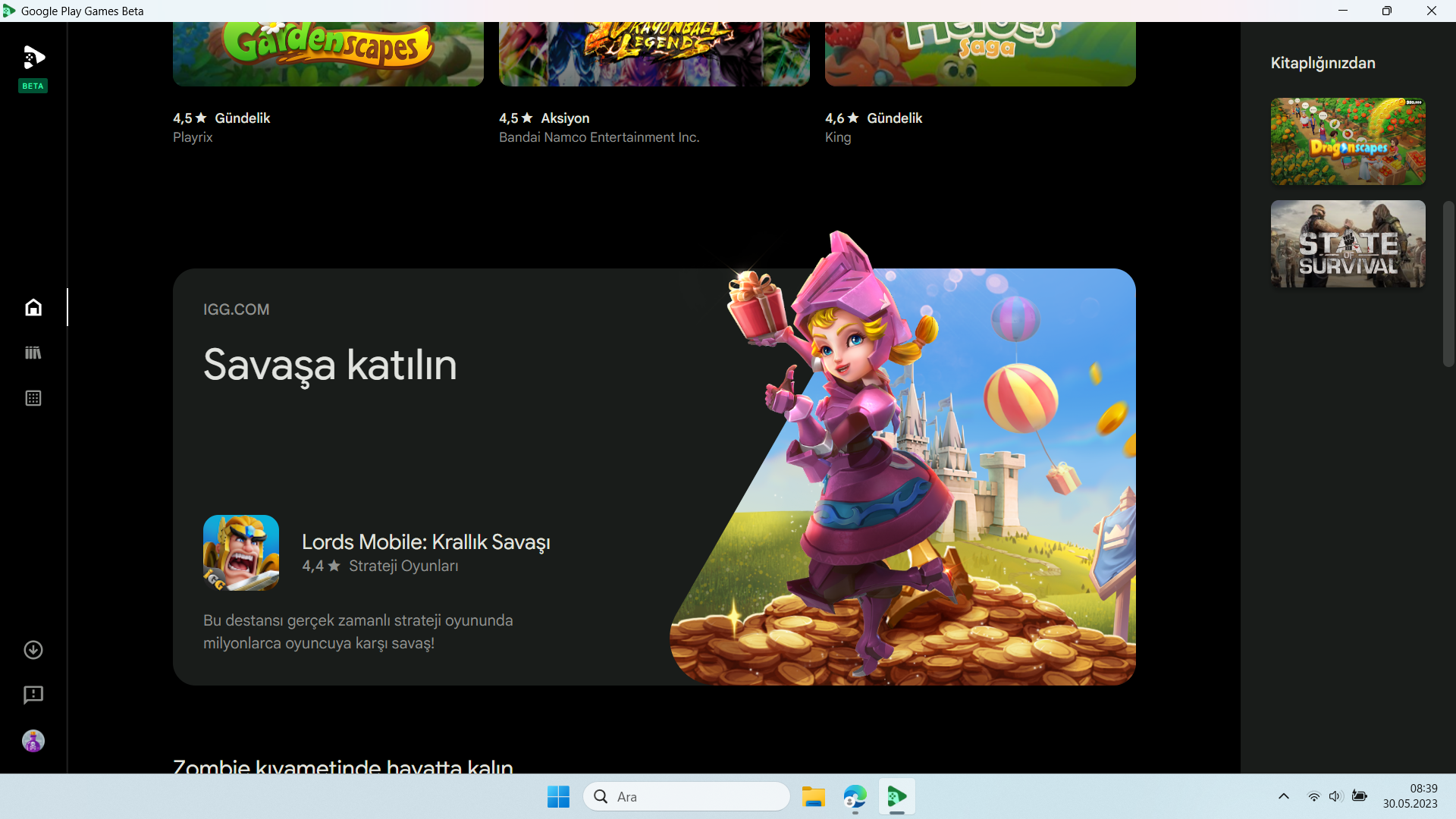
Task: Open the Windows Start button
Action: click(x=558, y=796)
